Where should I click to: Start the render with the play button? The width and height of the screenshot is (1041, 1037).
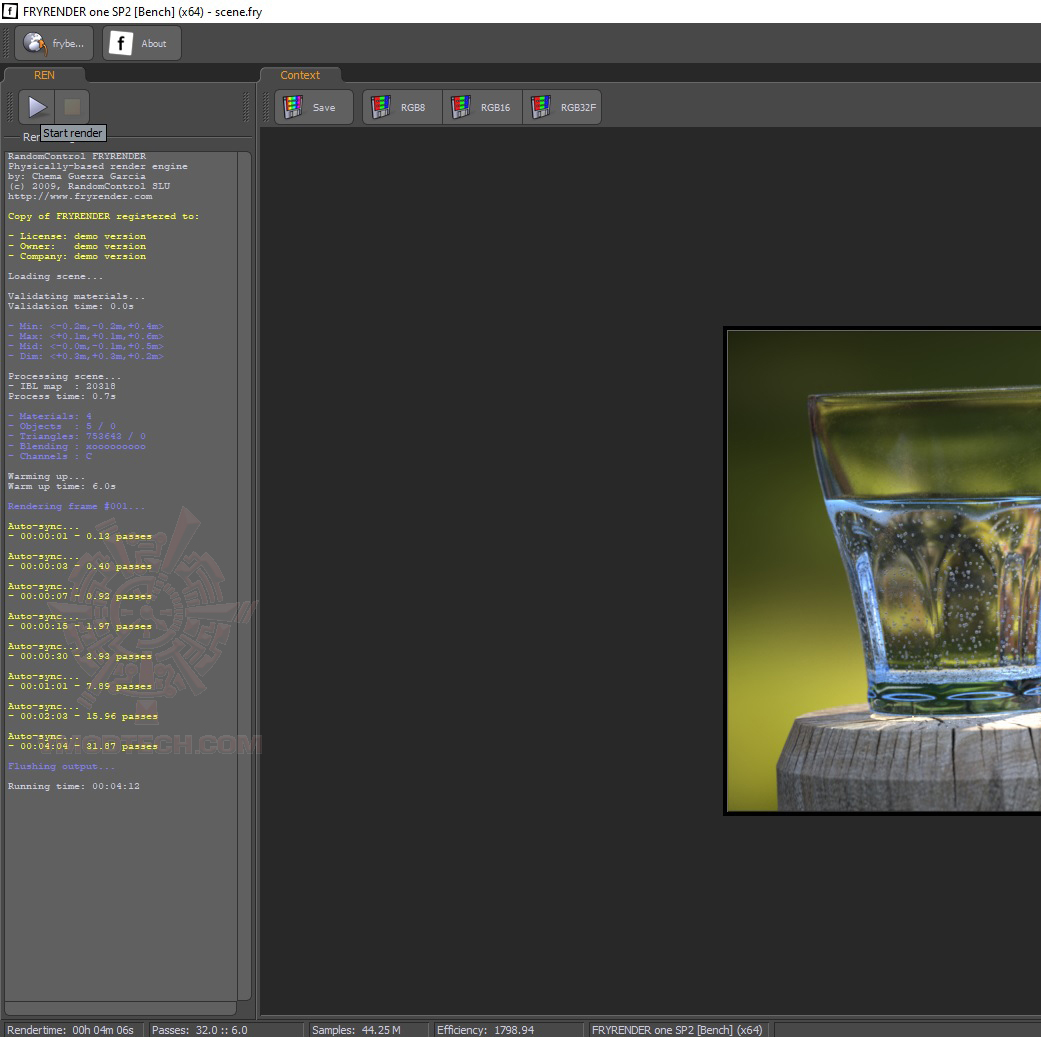click(x=37, y=107)
